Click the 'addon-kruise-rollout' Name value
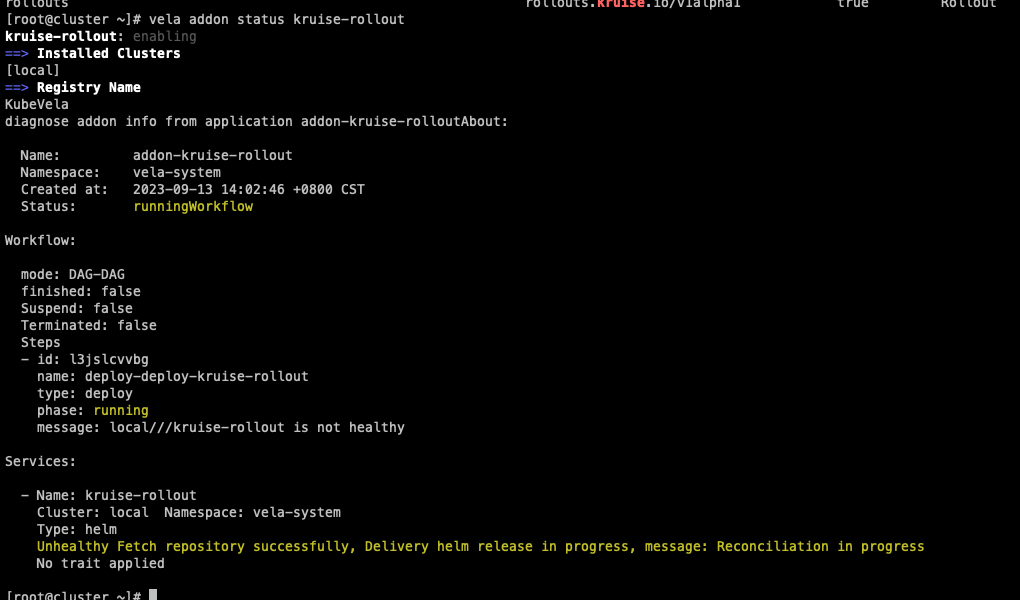The width and height of the screenshot is (1020, 600). (x=212, y=156)
